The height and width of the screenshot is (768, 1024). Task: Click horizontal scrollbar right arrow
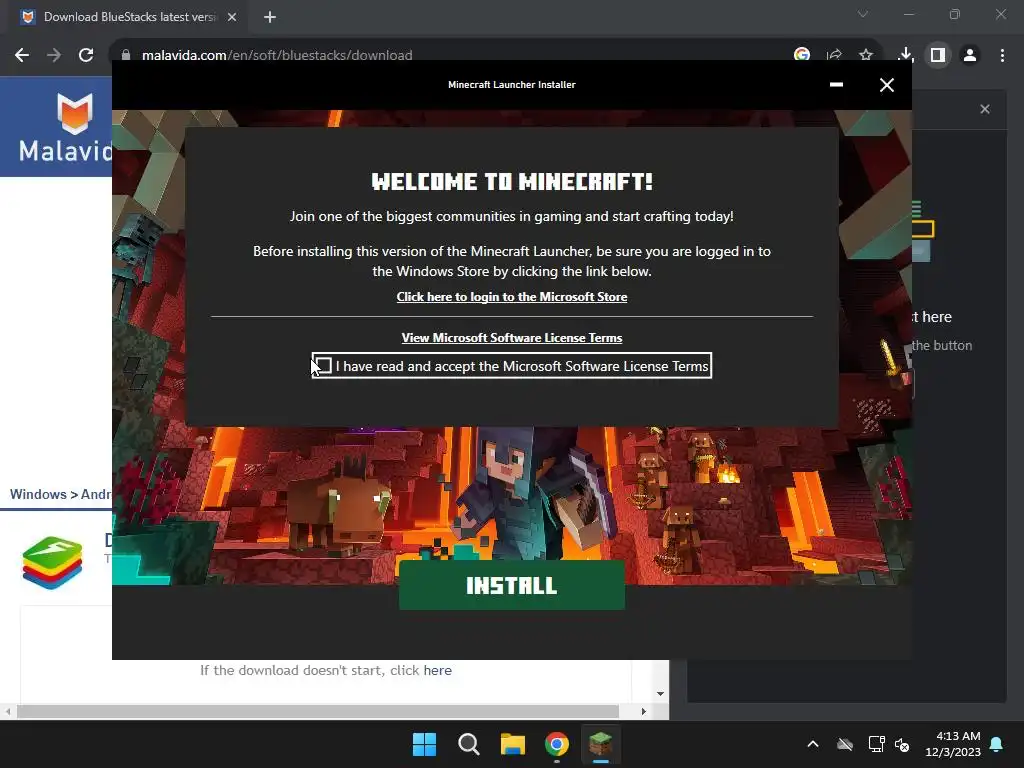click(x=643, y=712)
